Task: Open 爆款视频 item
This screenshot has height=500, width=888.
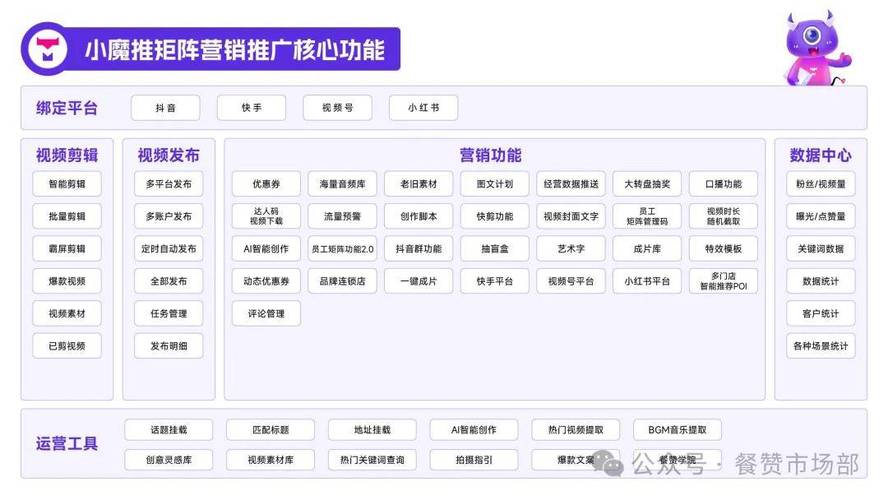Action: pyautogui.click(x=67, y=281)
